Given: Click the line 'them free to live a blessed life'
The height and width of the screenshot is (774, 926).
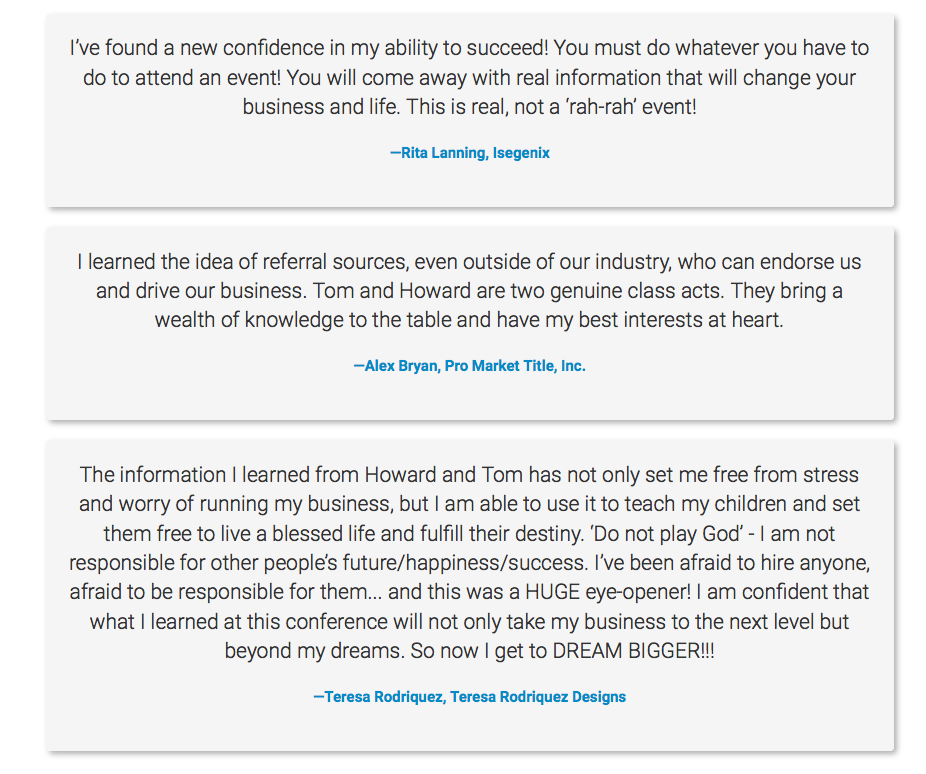Looking at the screenshot, I should pyautogui.click(x=469, y=534).
